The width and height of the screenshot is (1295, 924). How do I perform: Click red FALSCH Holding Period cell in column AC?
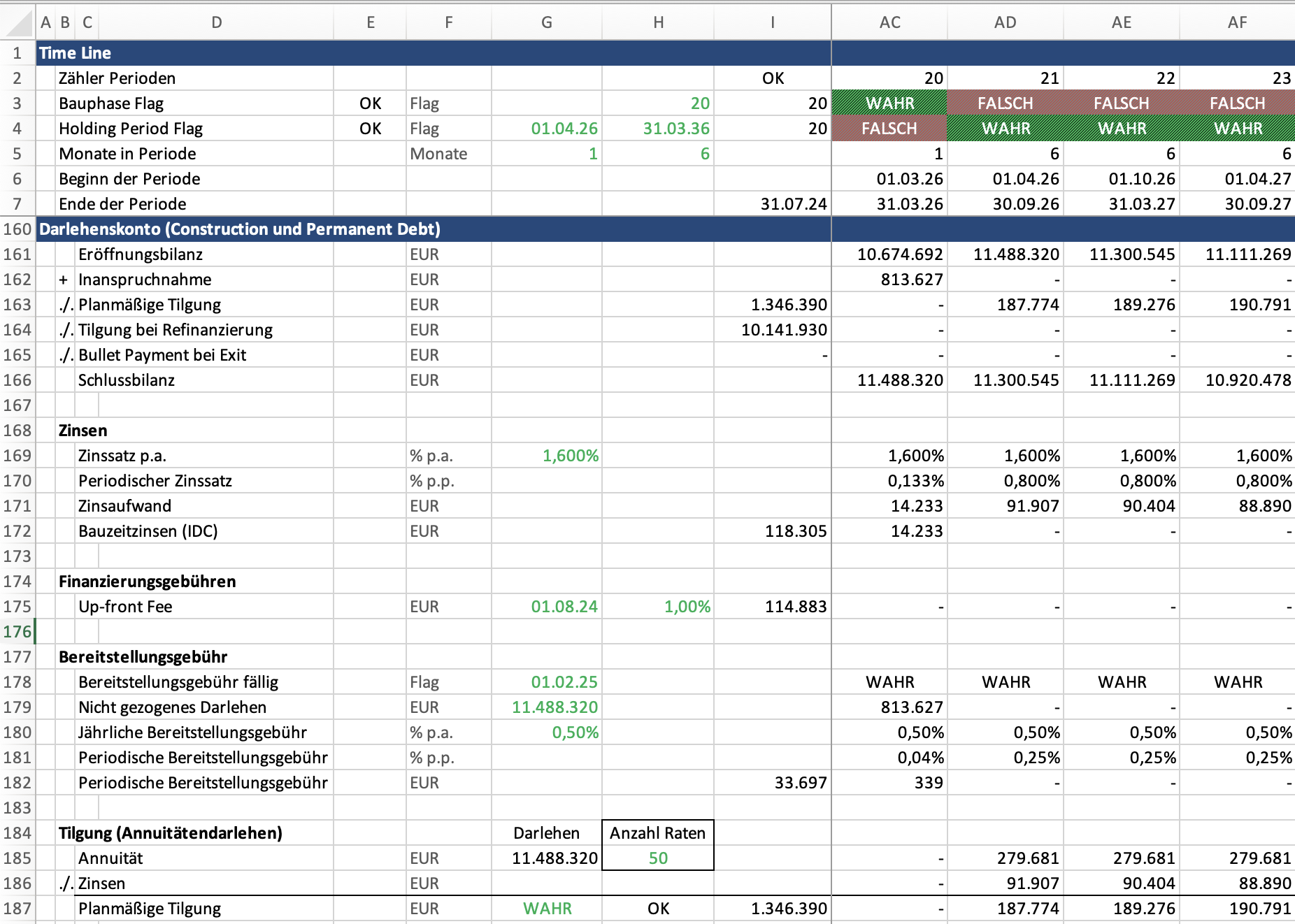[x=889, y=129]
